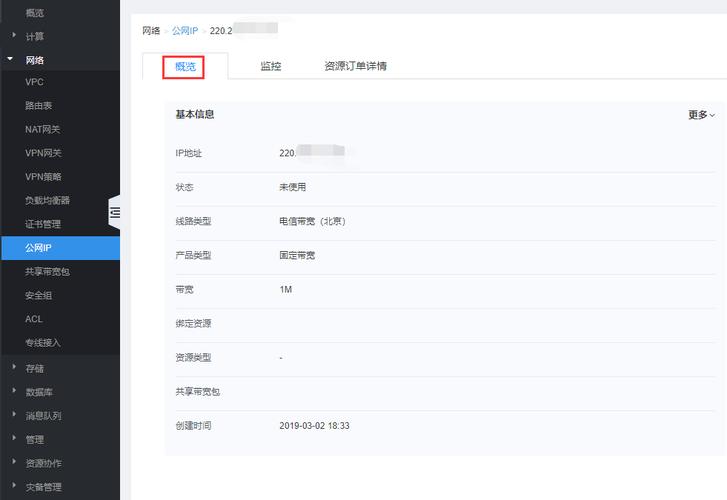Expand the 管理 menu group
Image resolution: width=727 pixels, height=500 pixels.
pyautogui.click(x=14, y=439)
